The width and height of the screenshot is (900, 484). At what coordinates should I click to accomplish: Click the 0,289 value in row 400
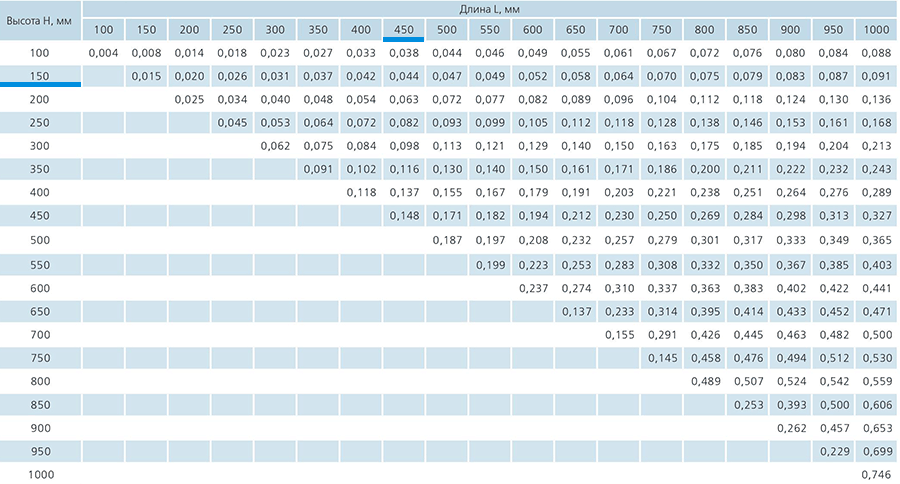point(876,192)
